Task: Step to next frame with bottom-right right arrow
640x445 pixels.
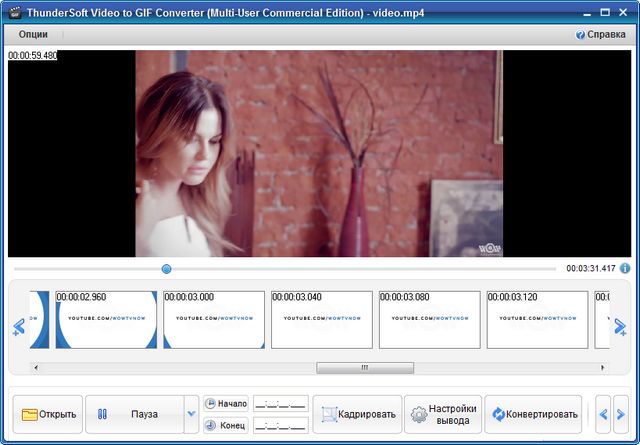Action: [x=621, y=414]
